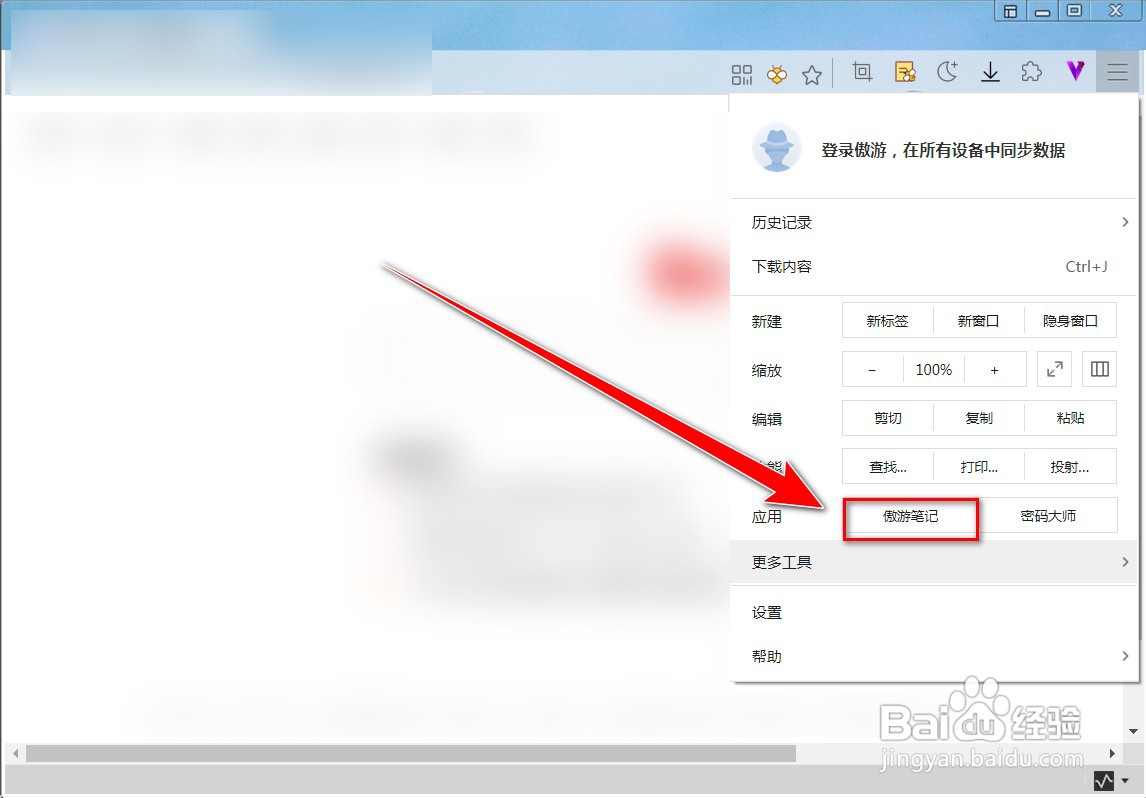The width and height of the screenshot is (1146, 798).
Task: Expand the 帮助 submenu
Action: tap(934, 656)
